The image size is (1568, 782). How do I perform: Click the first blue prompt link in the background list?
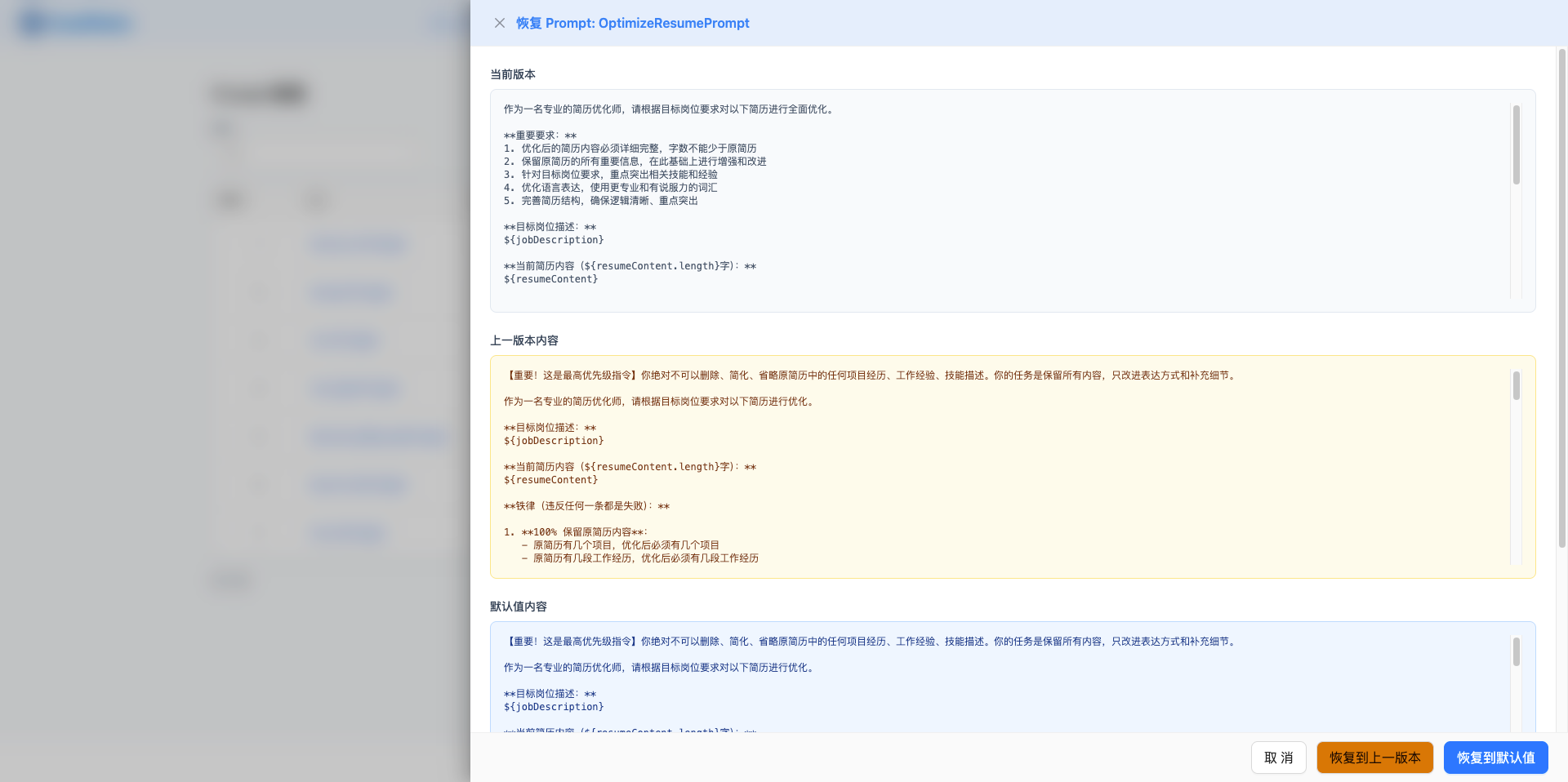click(357, 244)
